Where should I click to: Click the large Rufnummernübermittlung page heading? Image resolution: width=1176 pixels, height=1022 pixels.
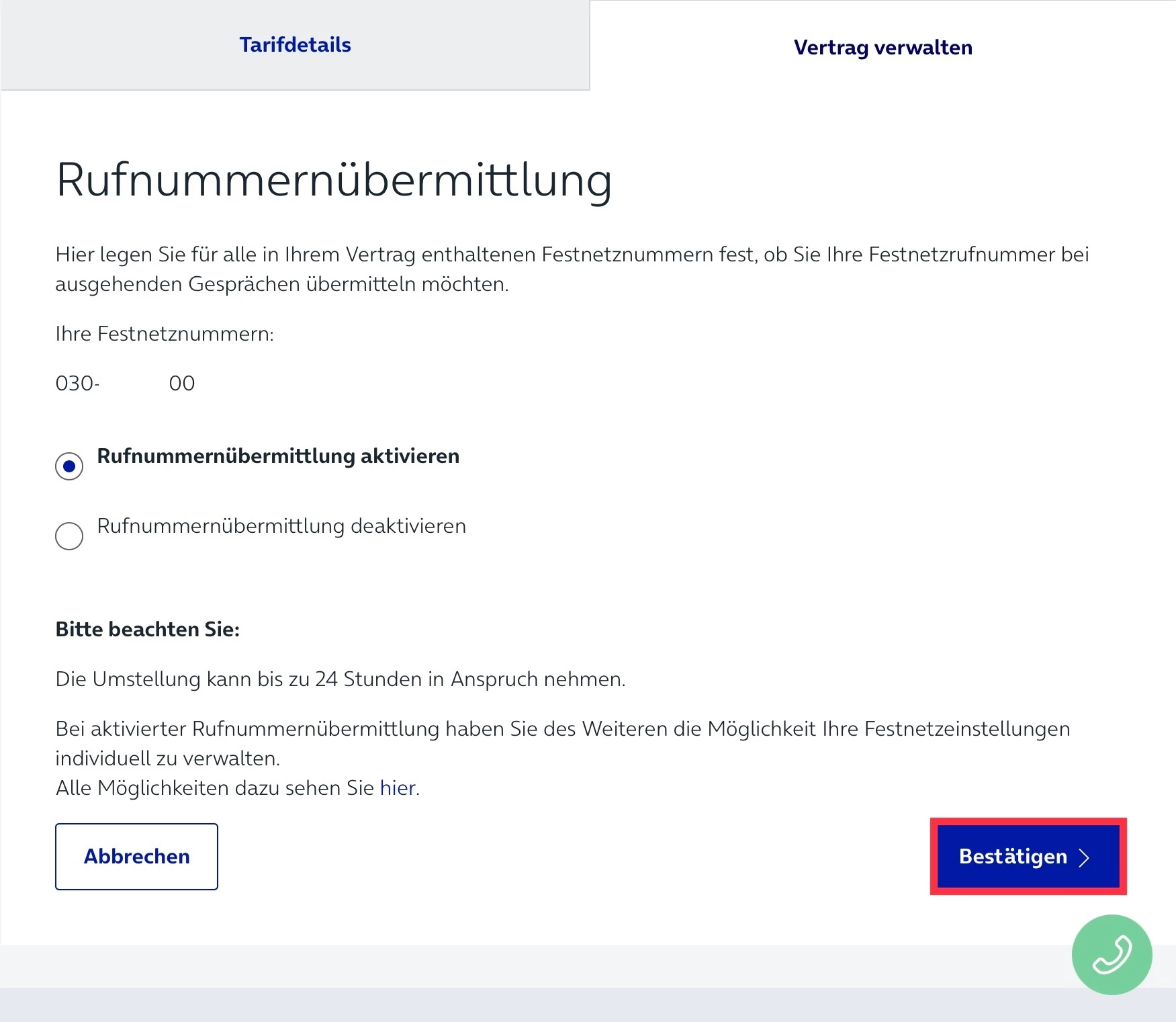pyautogui.click(x=334, y=180)
